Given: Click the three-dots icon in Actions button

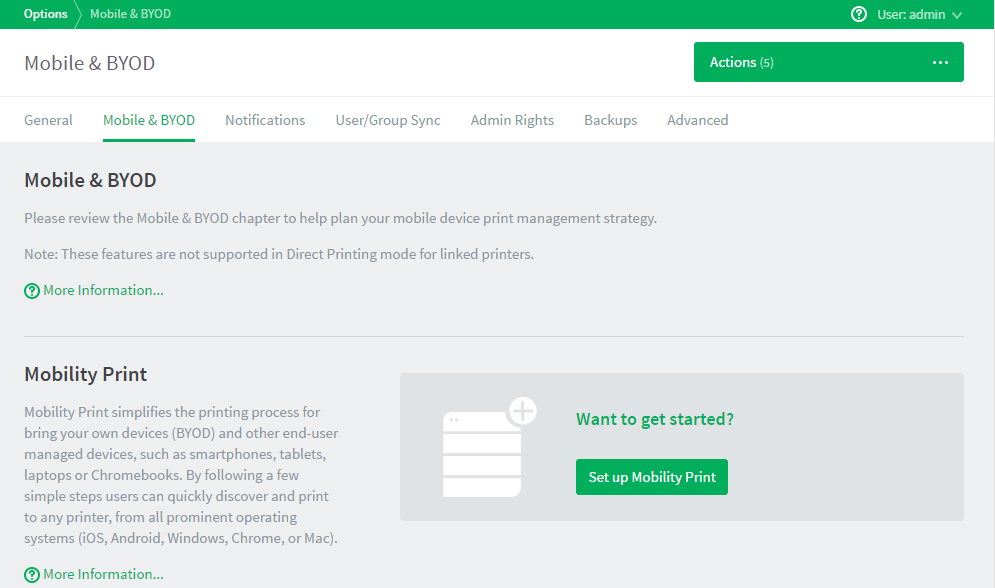Looking at the screenshot, I should click(x=940, y=62).
